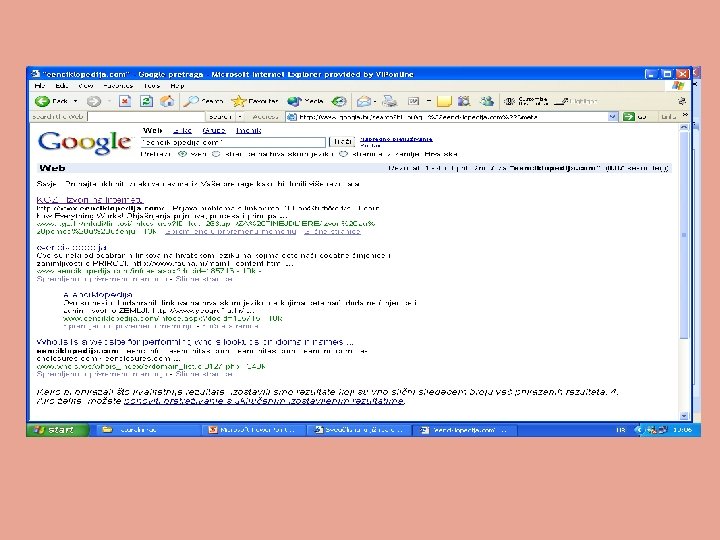720x540 pixels.
Task: Click the Print icon in toolbar
Action: click(x=389, y=101)
